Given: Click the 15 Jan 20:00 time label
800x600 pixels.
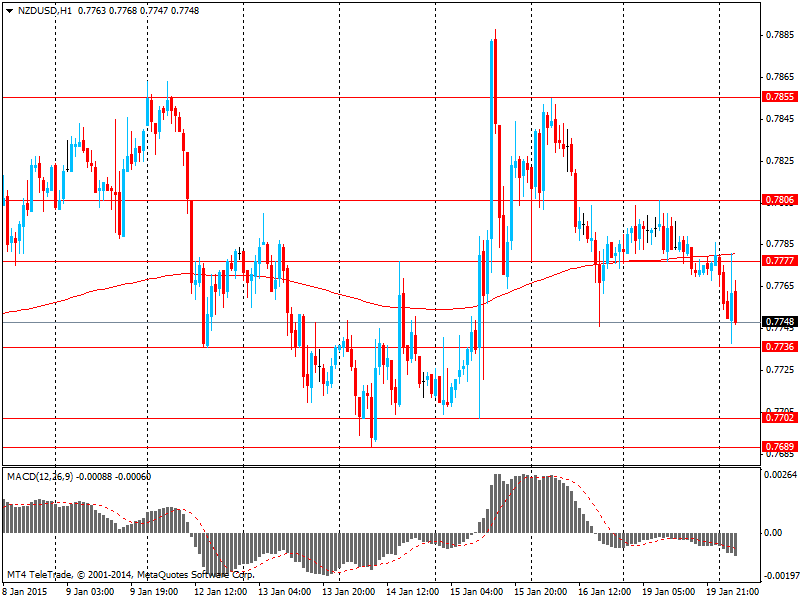Looking at the screenshot, I should 541,591.
